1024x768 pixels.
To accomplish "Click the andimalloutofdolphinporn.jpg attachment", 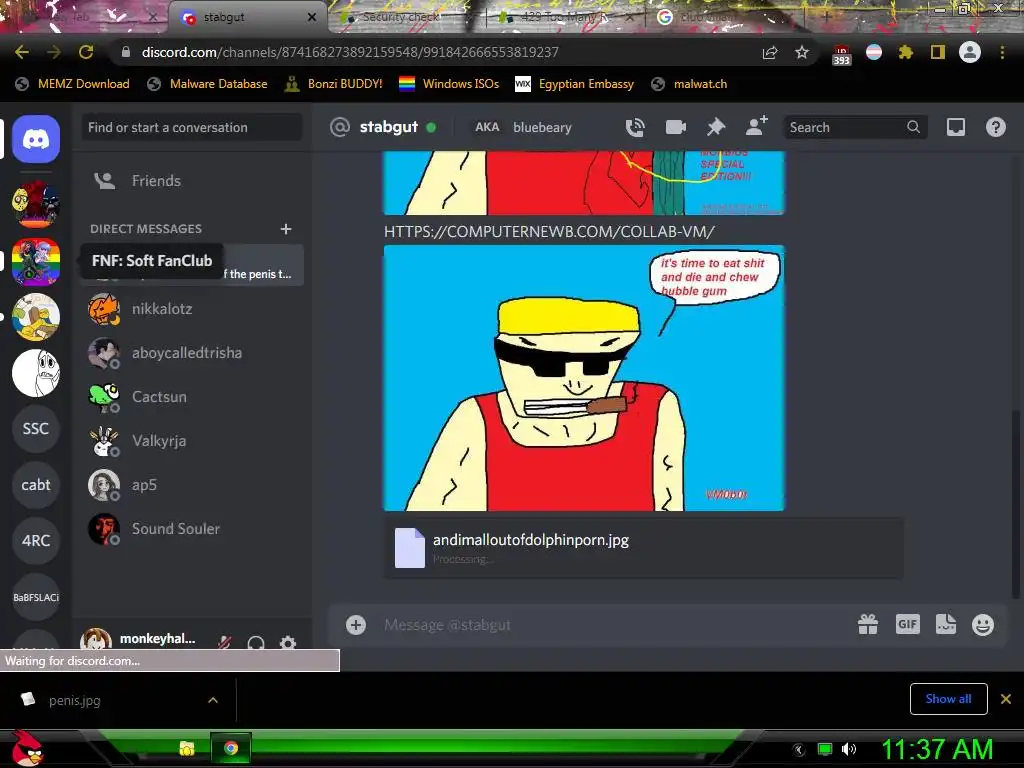I will [x=530, y=540].
